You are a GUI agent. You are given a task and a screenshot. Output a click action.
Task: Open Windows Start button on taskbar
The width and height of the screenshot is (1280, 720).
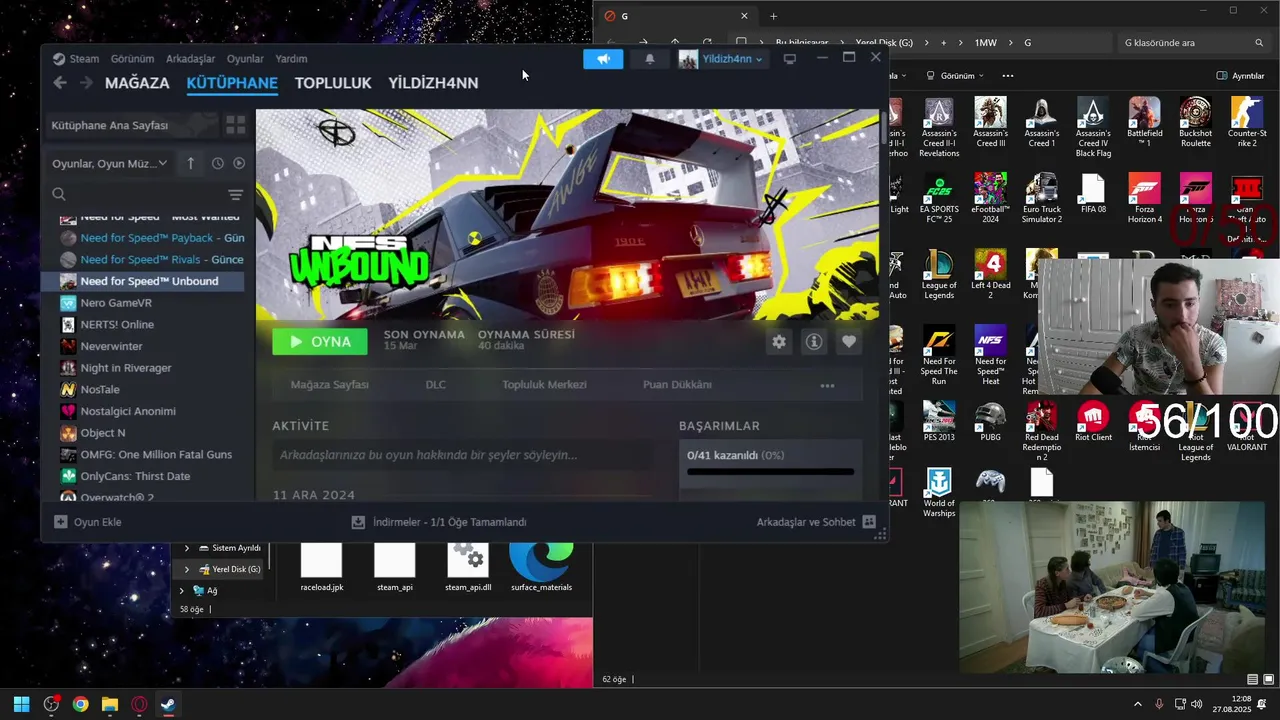point(21,704)
